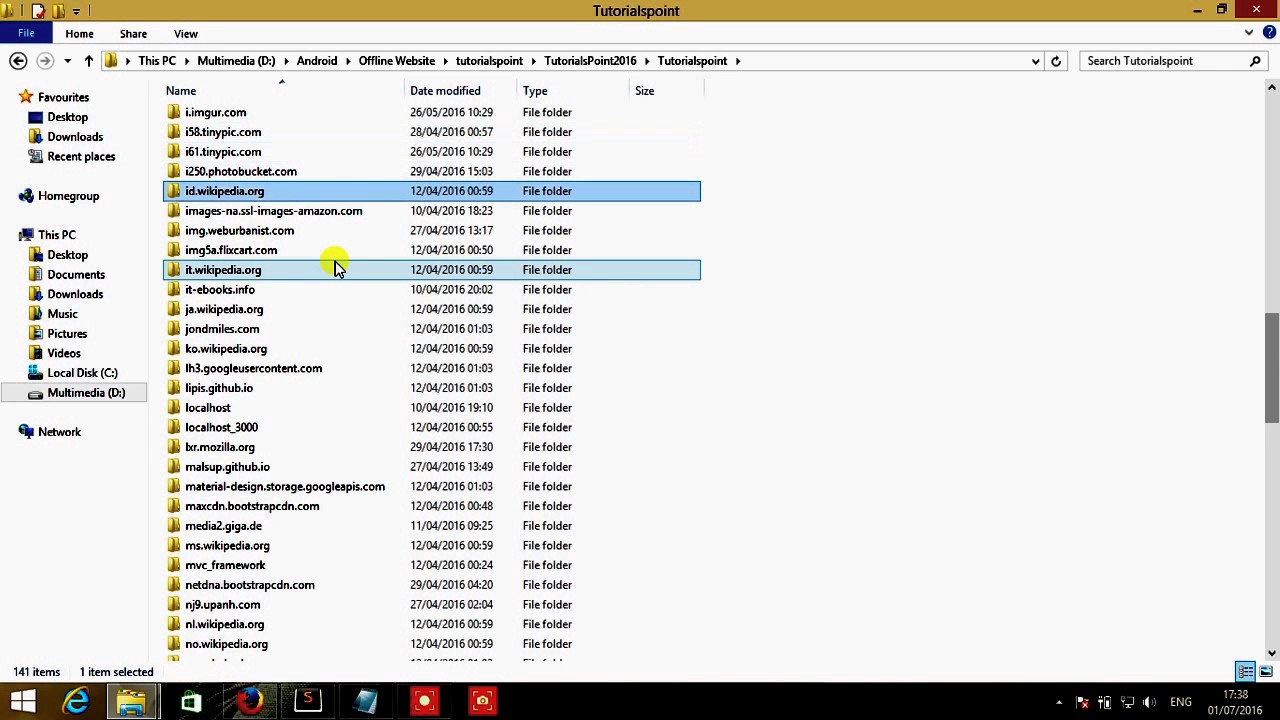Click Multimedia (D:) breadcrumb segment

point(236,61)
